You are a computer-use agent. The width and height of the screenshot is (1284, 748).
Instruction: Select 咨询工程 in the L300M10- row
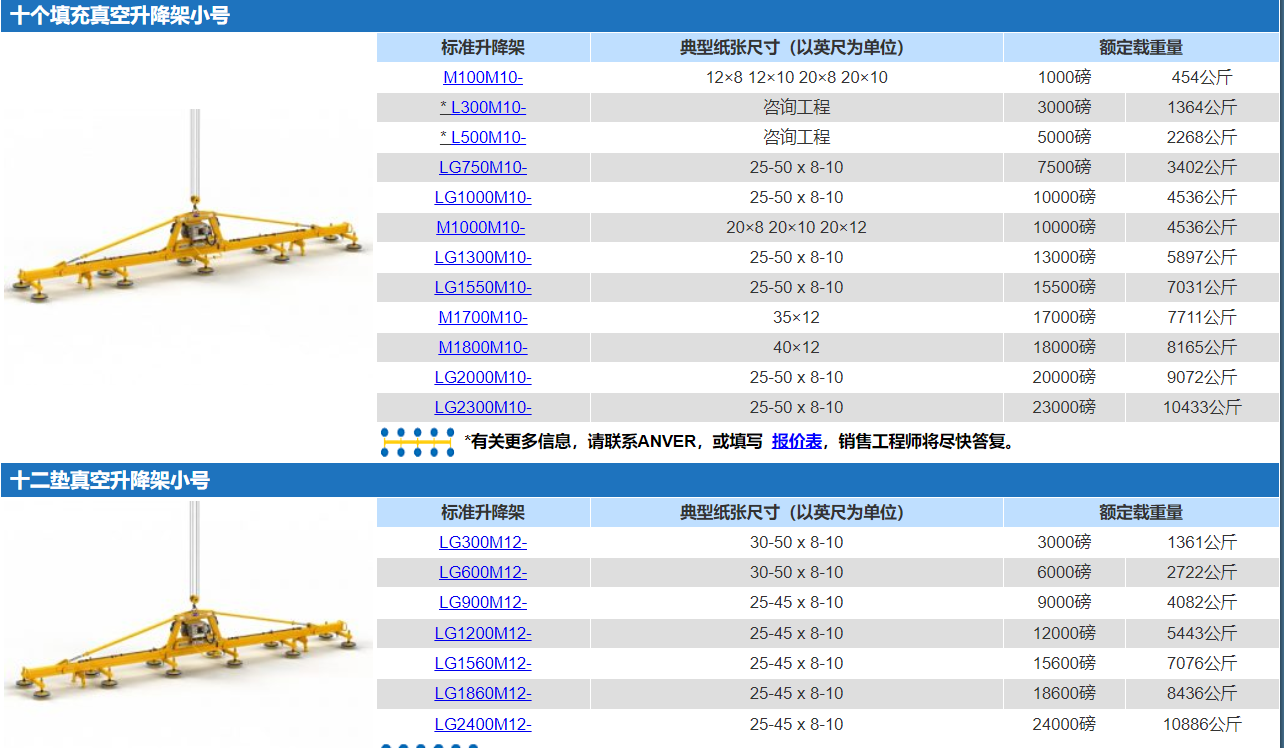[796, 107]
